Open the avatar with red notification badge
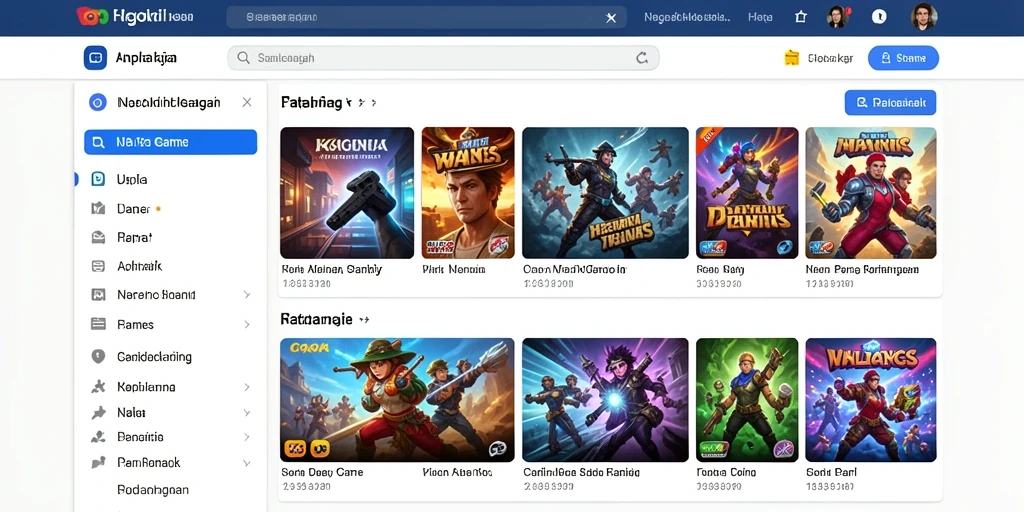Viewport: 1024px width, 512px height. click(x=837, y=17)
